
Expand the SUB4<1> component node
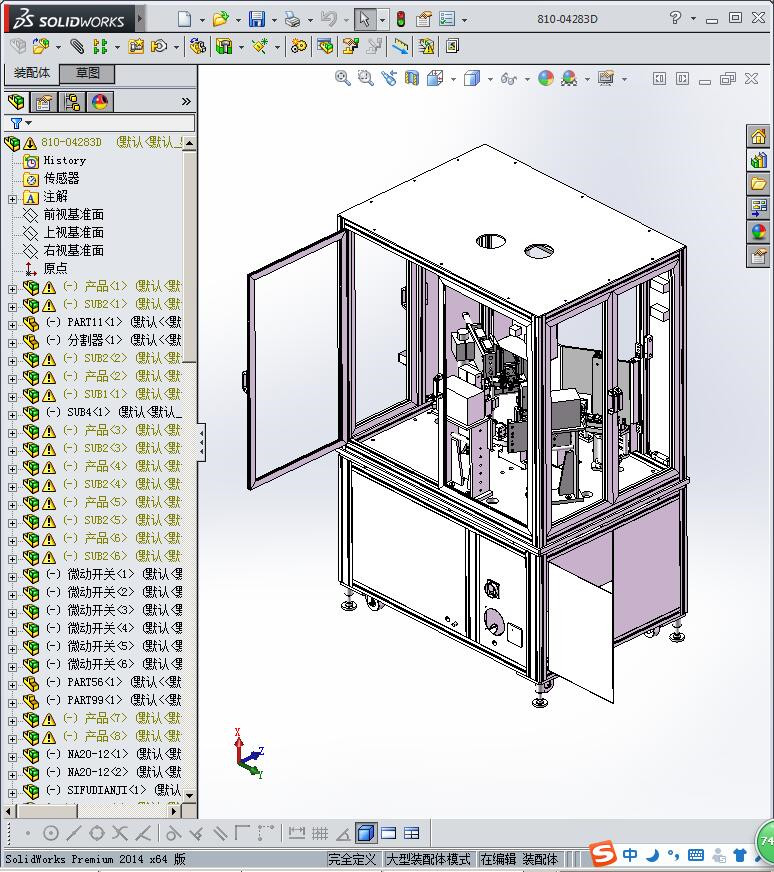(x=12, y=415)
